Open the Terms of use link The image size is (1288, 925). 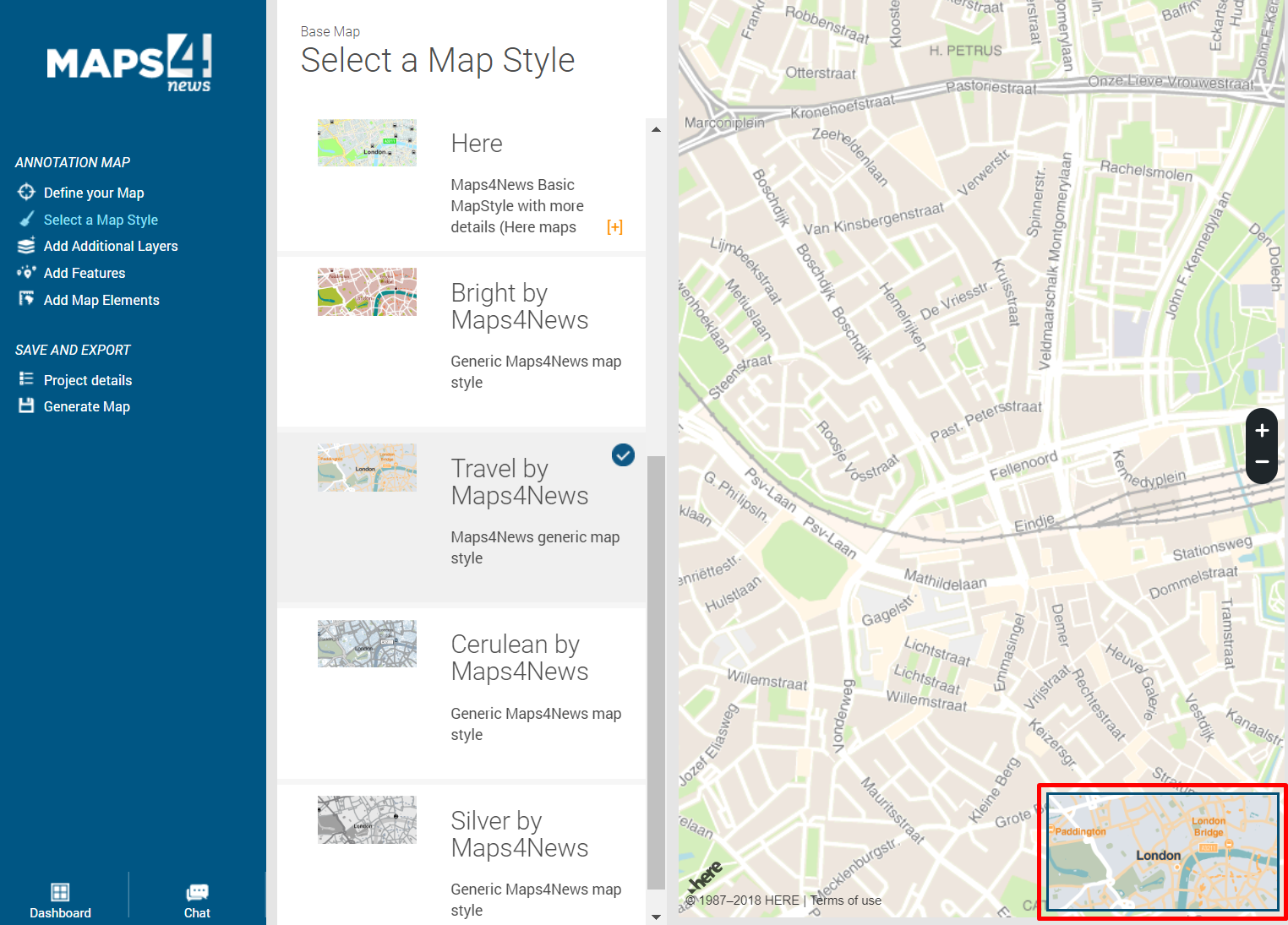[x=845, y=901]
